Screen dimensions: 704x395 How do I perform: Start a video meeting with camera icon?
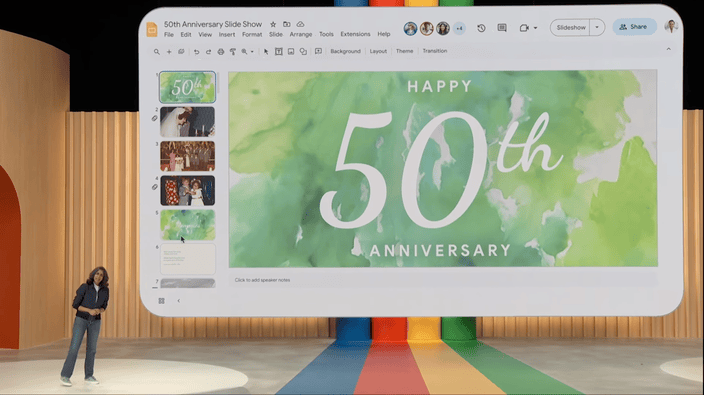524,28
